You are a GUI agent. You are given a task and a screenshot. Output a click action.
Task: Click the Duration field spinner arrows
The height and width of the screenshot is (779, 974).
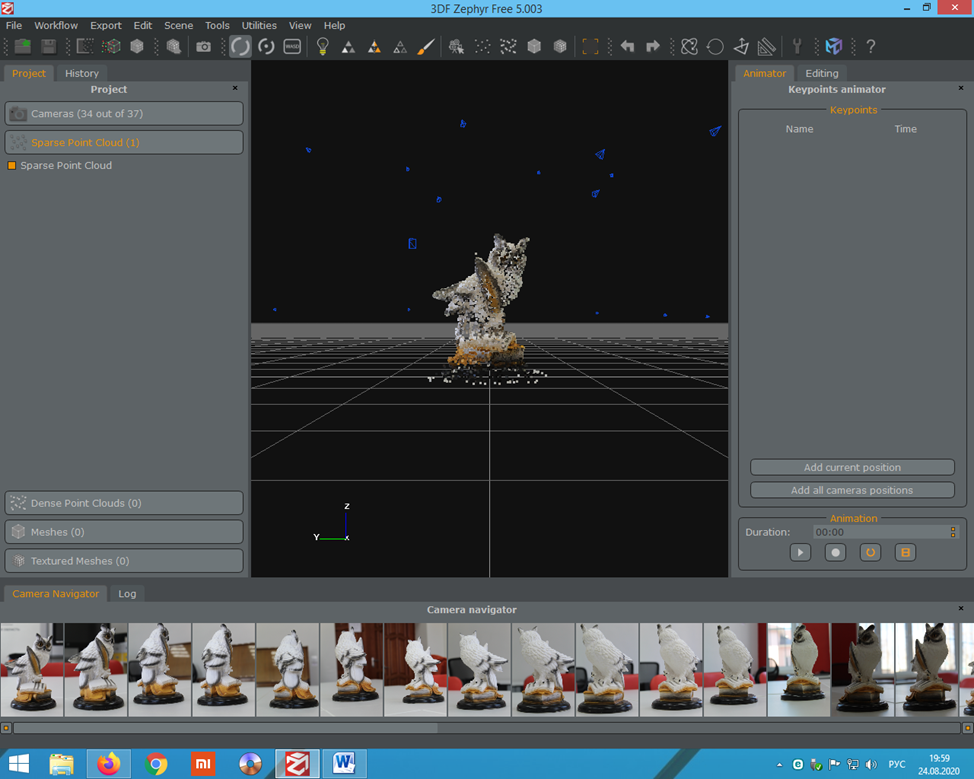(953, 532)
